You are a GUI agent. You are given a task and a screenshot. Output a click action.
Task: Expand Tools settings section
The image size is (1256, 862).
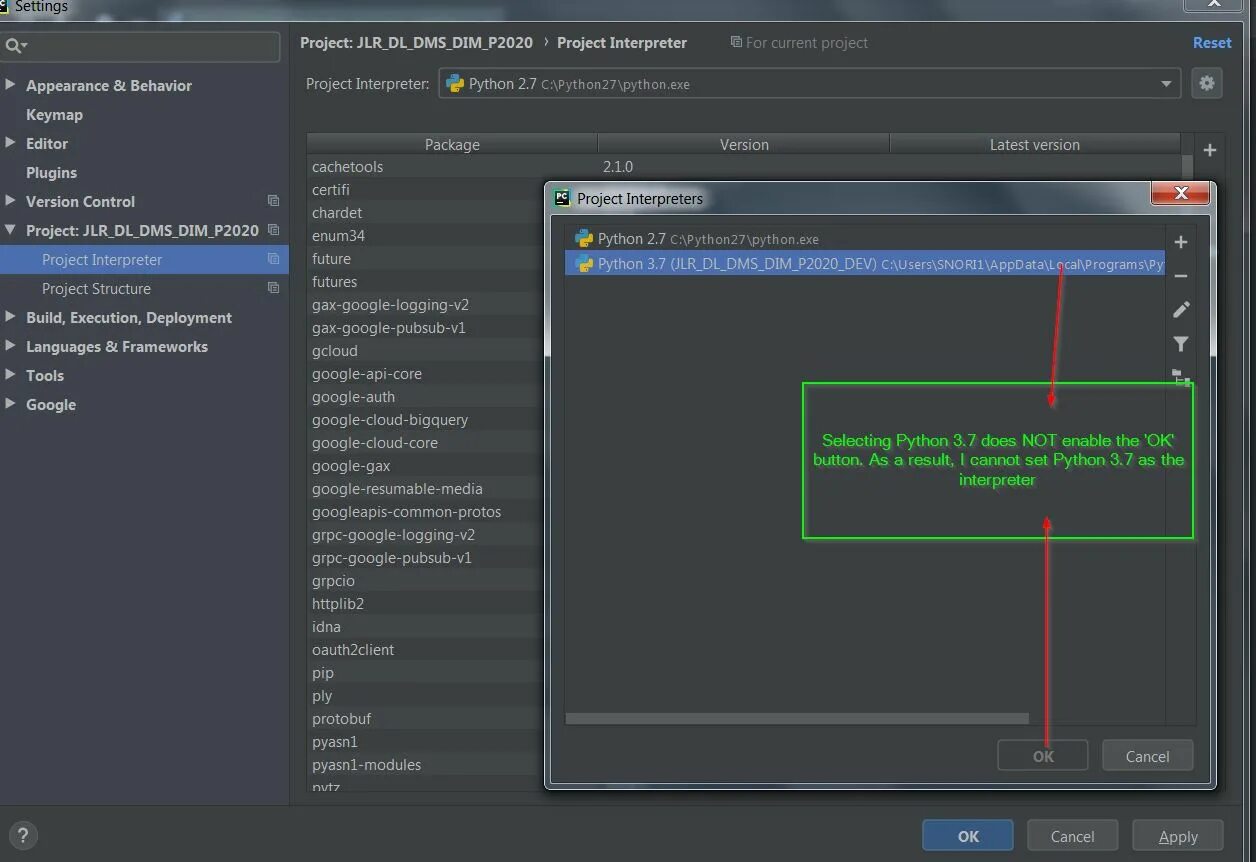pyautogui.click(x=10, y=375)
